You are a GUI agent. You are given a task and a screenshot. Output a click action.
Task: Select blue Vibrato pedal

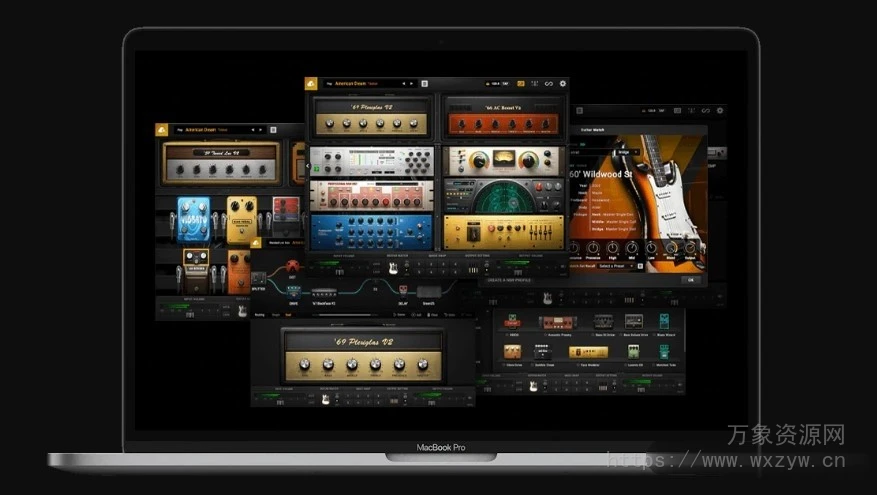point(194,220)
